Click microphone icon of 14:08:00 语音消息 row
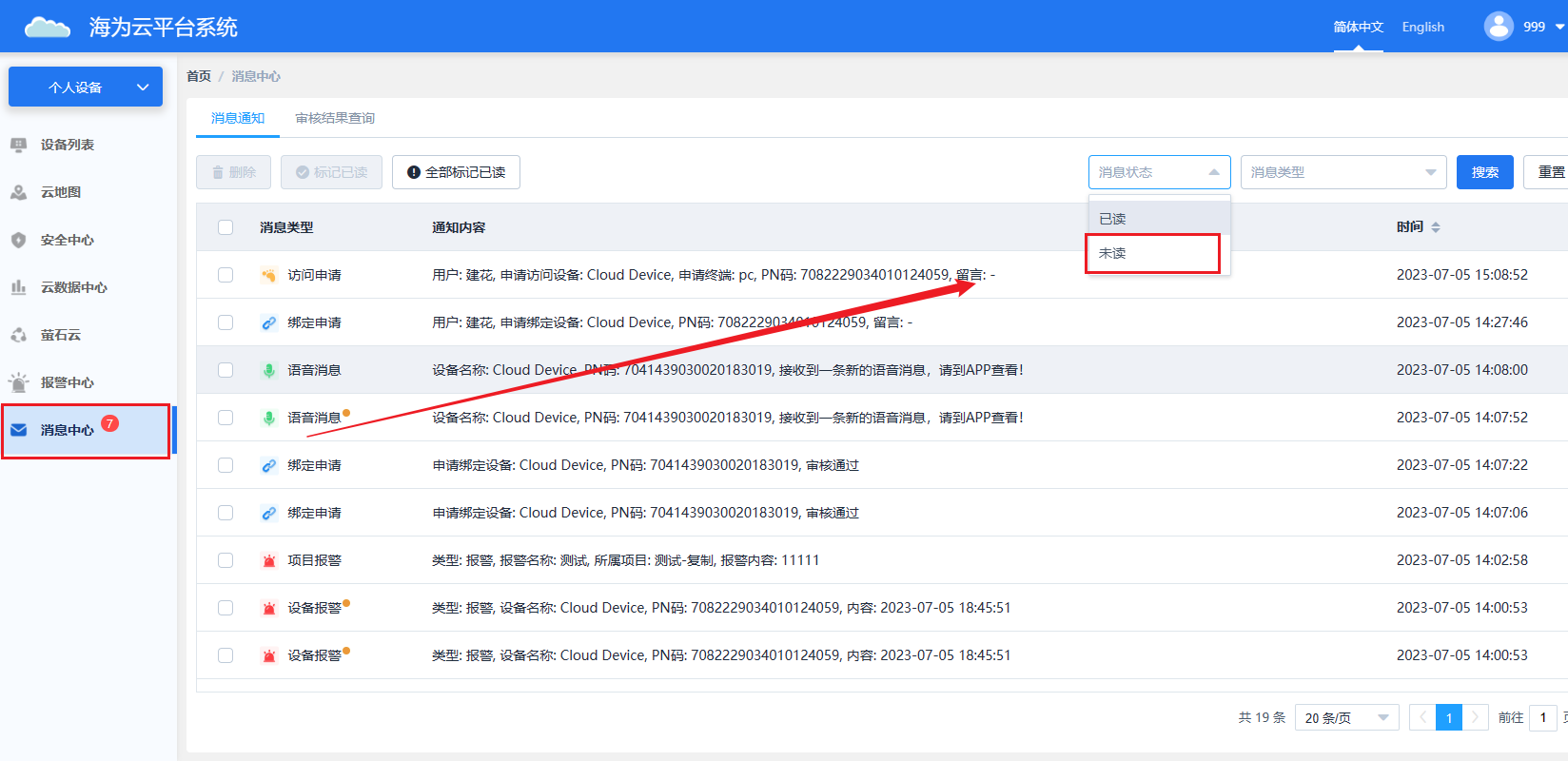 point(268,370)
